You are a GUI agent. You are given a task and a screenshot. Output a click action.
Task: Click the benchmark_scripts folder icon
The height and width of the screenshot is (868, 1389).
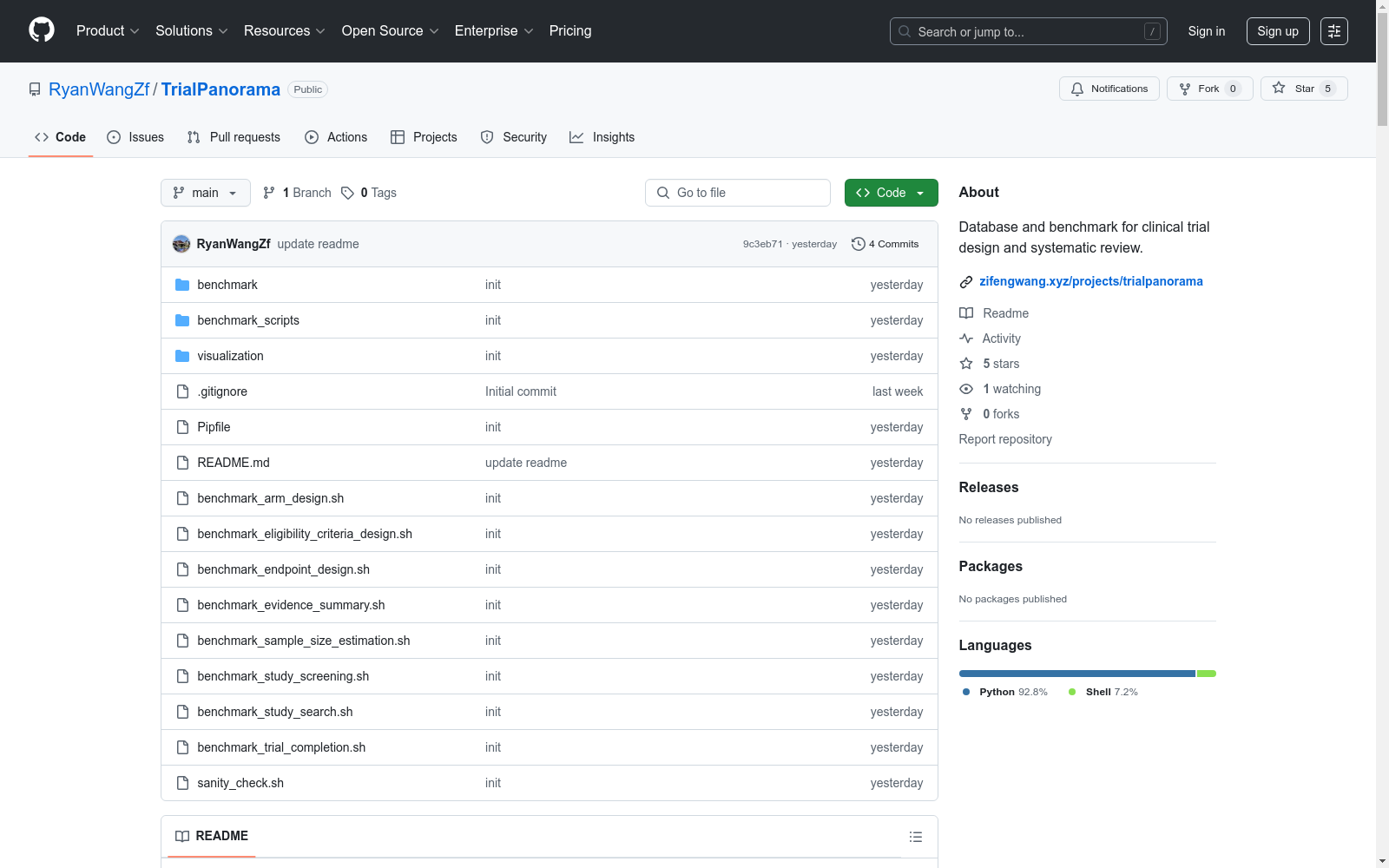pyautogui.click(x=182, y=320)
